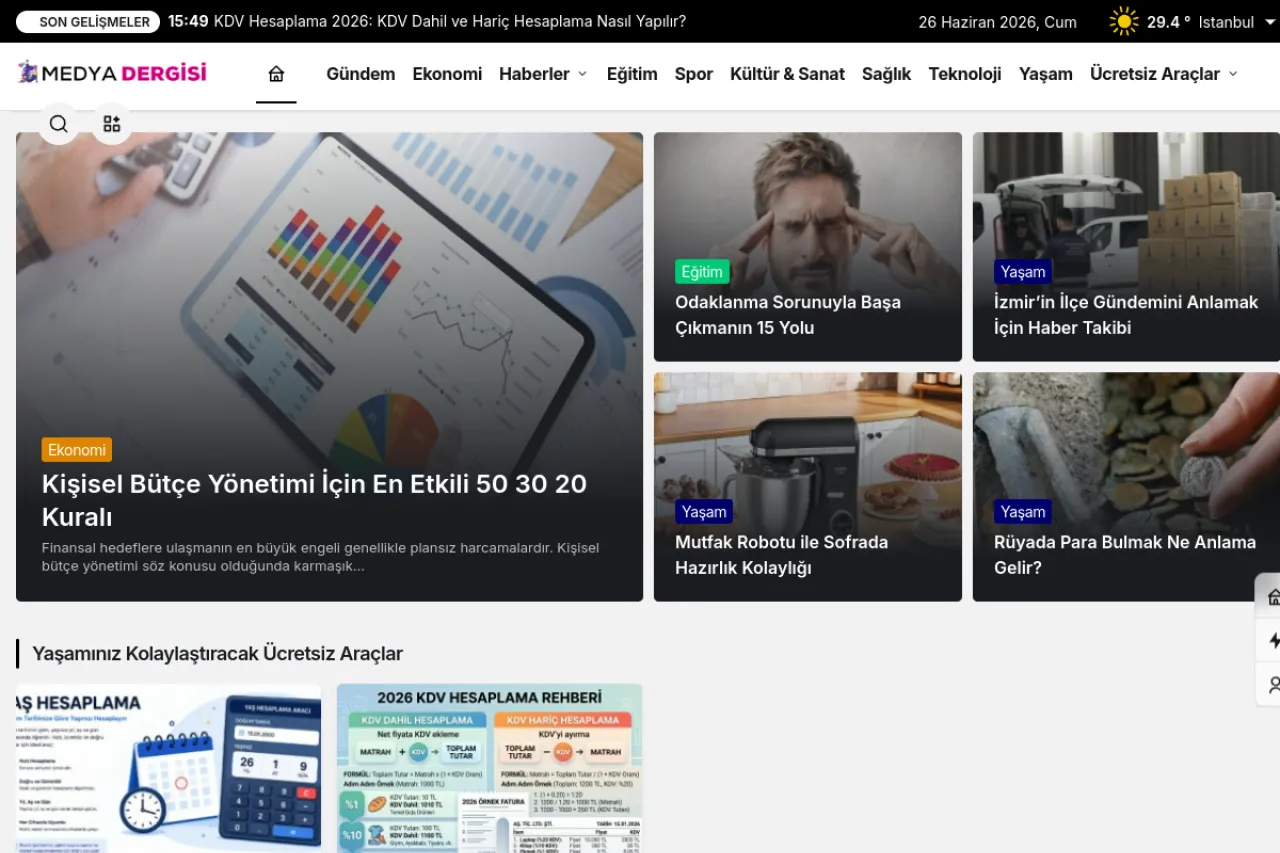Open the widgets grid icon beside search
Screen dimensions: 1280x853
(112, 124)
